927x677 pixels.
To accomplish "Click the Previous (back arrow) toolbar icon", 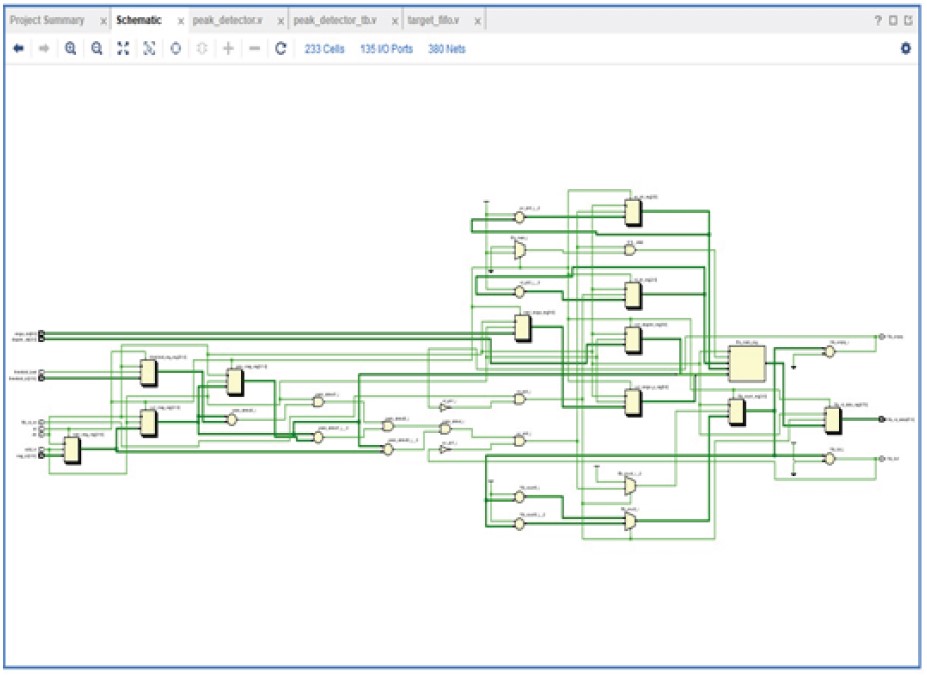I will (x=18, y=49).
